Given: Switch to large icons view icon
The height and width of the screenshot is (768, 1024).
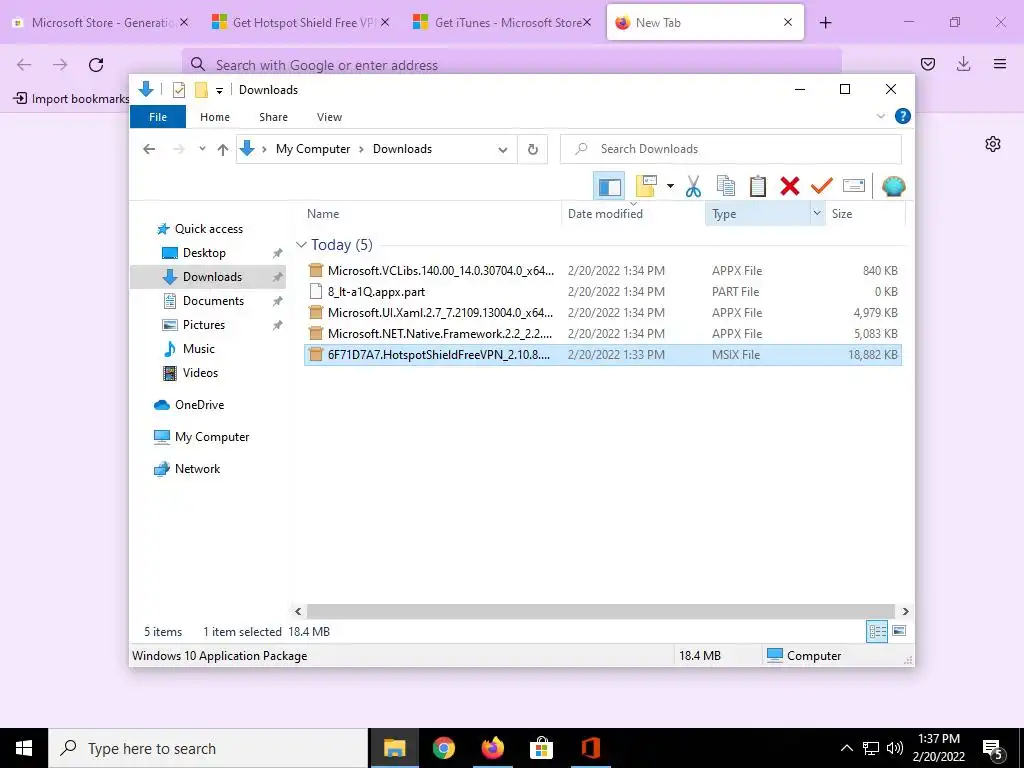Looking at the screenshot, I should pyautogui.click(x=899, y=631).
